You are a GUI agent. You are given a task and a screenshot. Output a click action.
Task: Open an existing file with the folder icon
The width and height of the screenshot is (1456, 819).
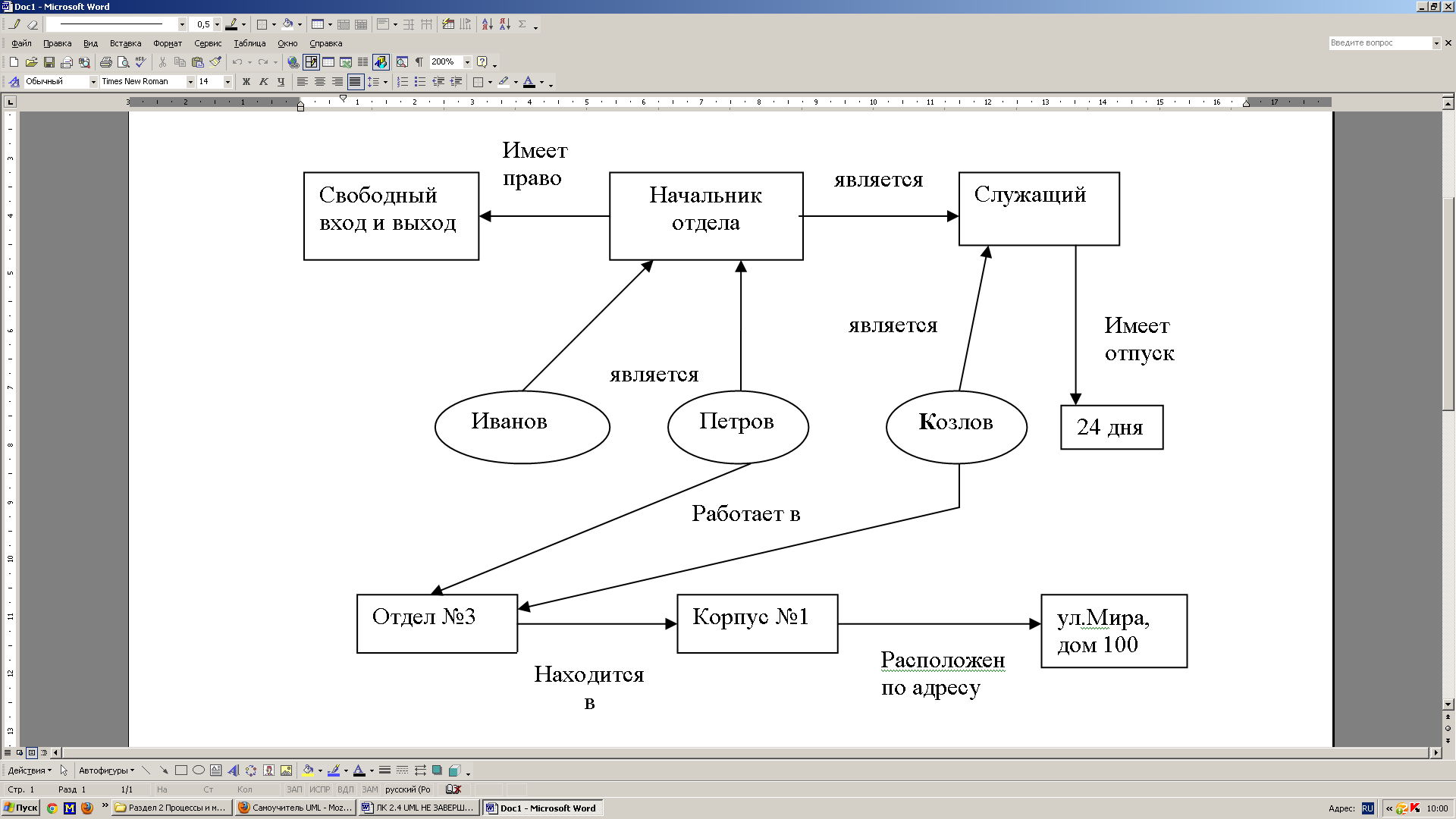pos(31,62)
